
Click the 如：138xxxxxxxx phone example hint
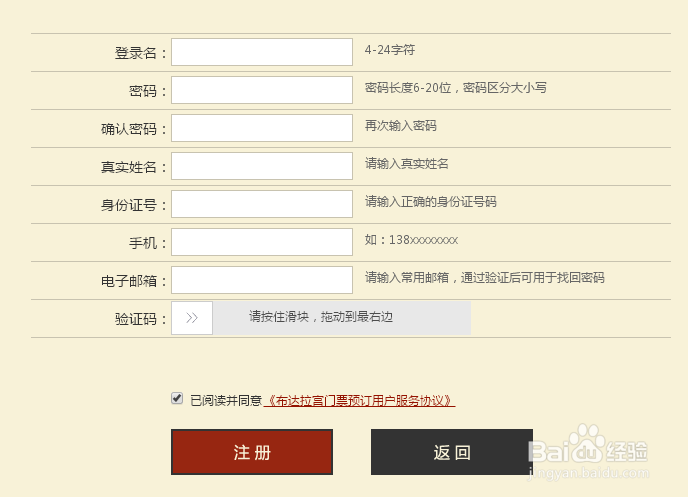(x=411, y=240)
